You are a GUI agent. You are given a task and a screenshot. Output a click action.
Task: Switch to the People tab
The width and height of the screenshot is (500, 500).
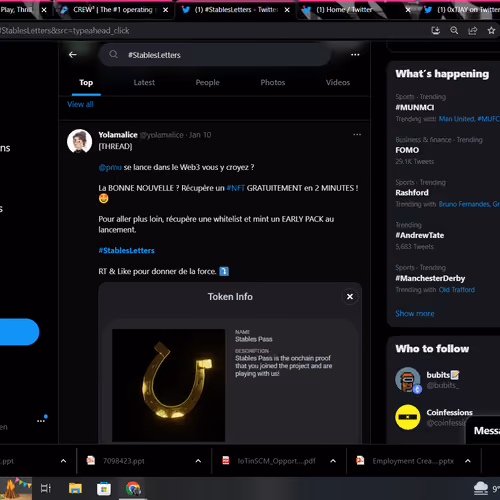[207, 83]
